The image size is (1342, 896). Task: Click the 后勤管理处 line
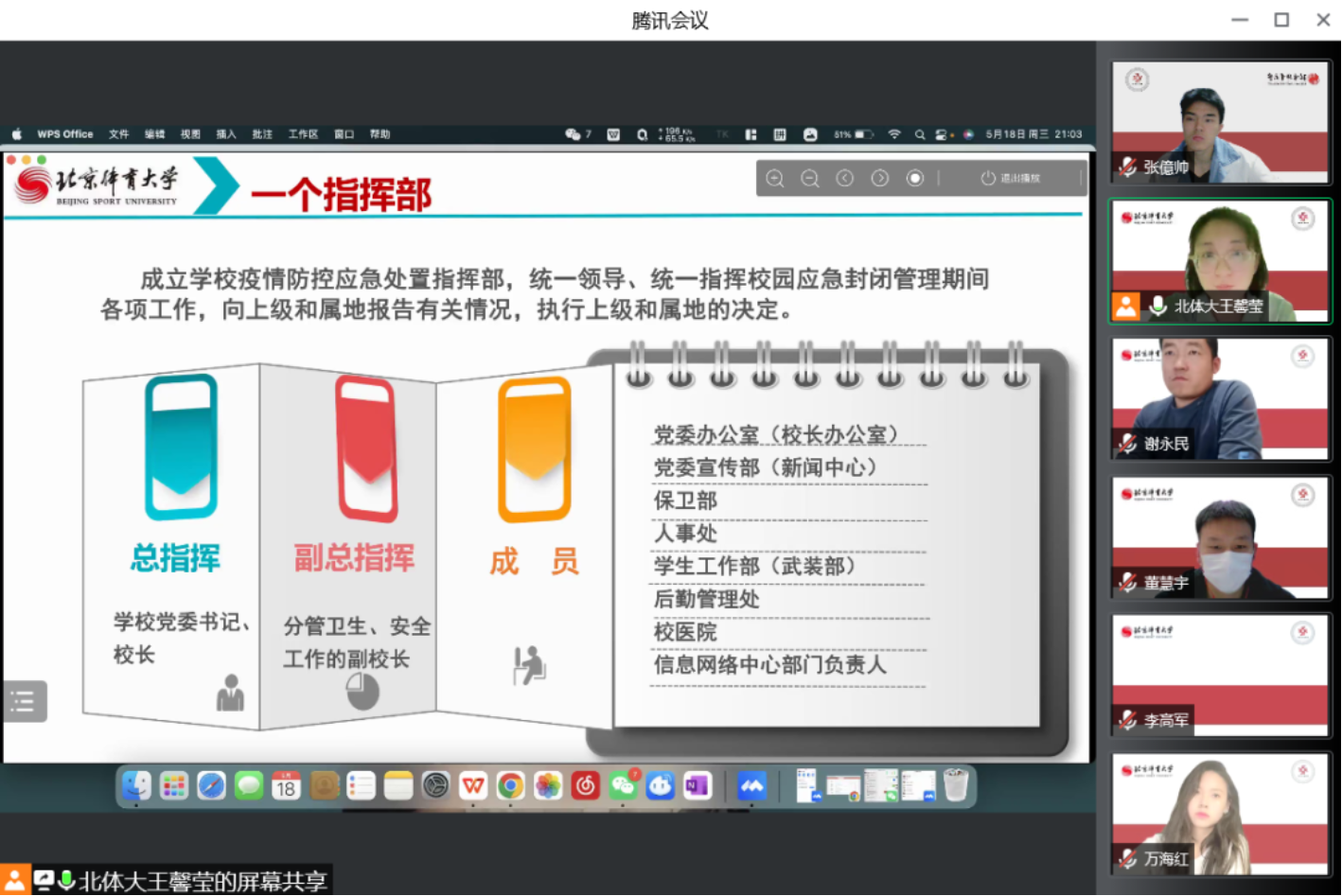click(707, 599)
